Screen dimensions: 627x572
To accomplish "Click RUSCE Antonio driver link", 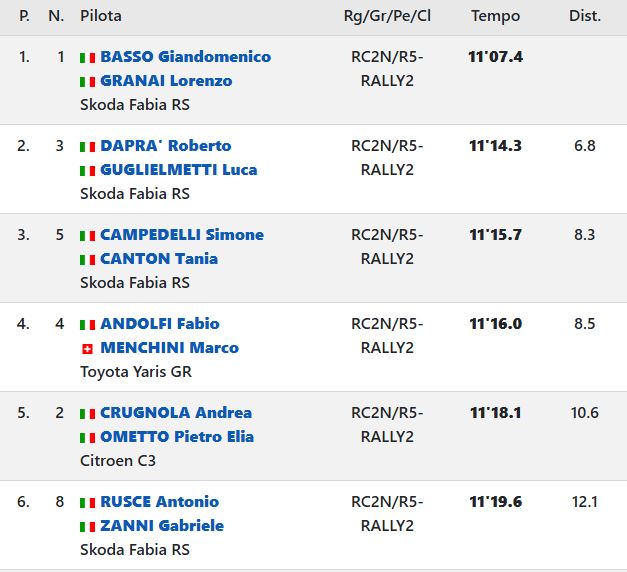I will tap(159, 502).
